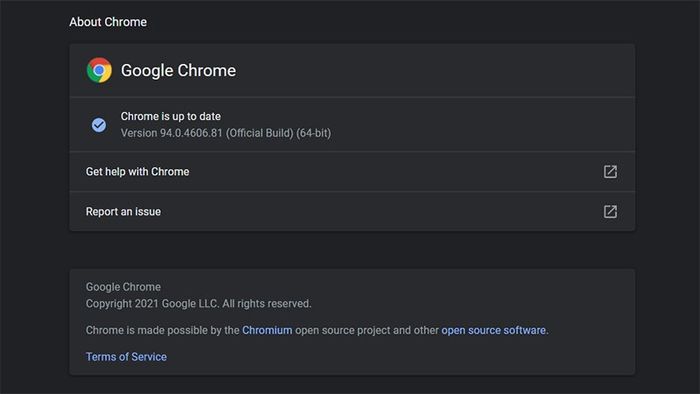Click the Google Chrome title text
This screenshot has height=394, width=700.
point(178,71)
